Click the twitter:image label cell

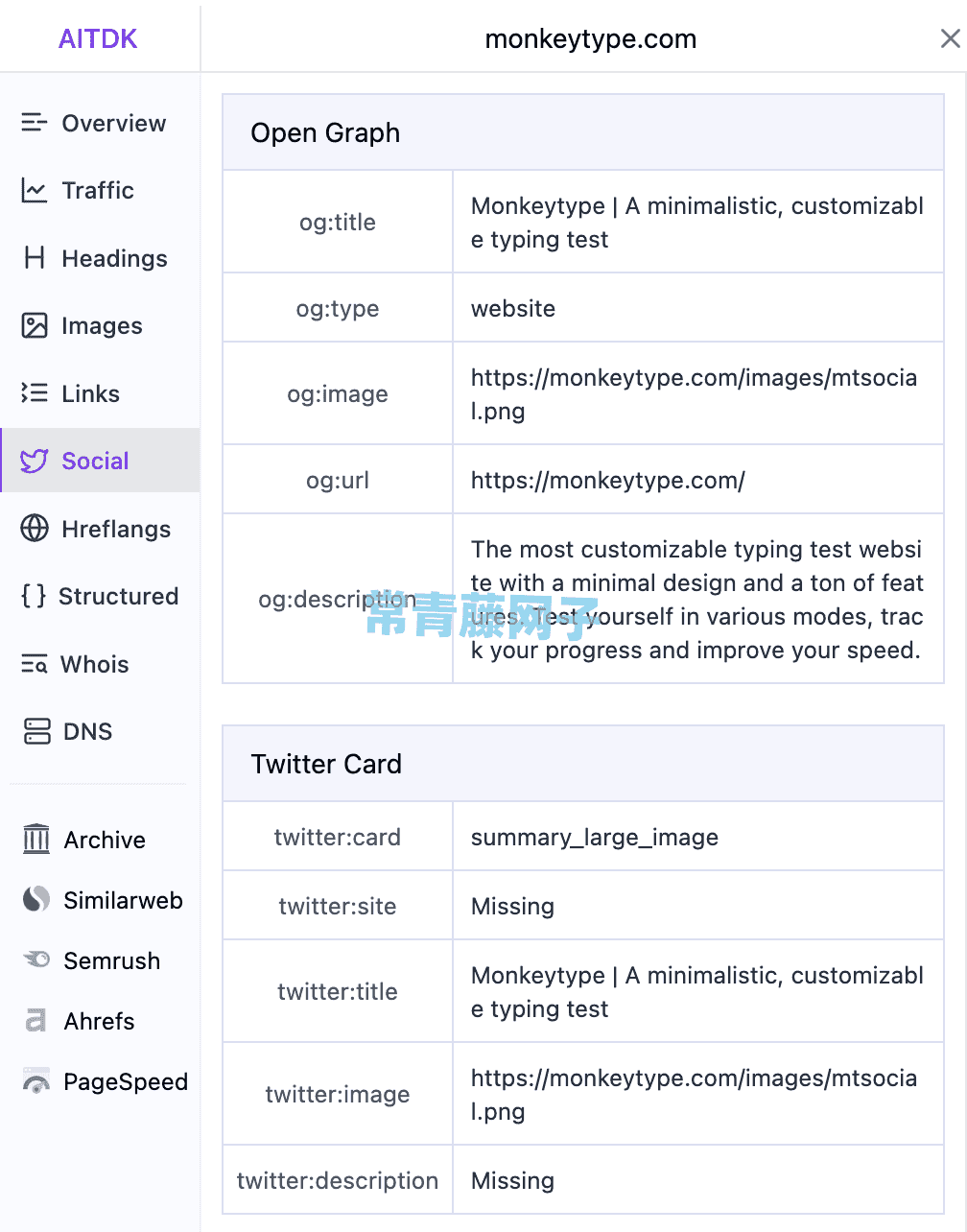[x=338, y=1094]
